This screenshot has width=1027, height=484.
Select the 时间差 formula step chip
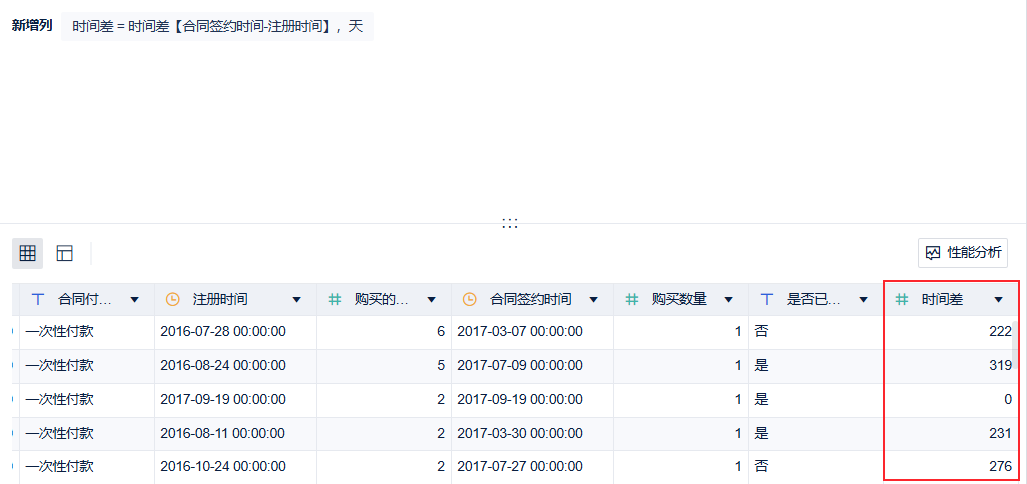217,26
